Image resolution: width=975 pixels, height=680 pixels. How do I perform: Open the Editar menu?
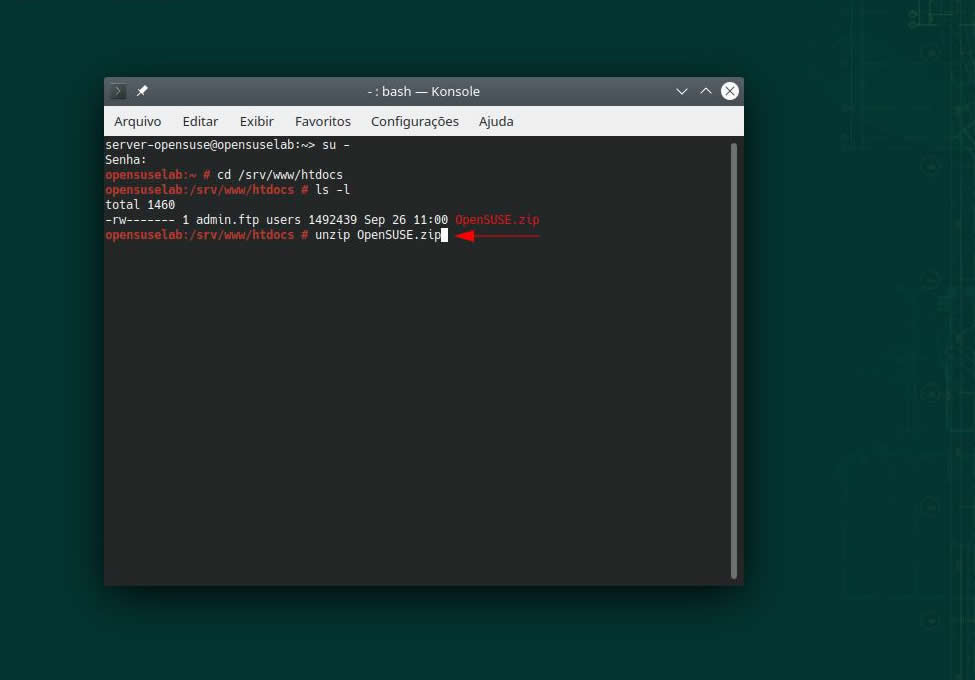200,121
